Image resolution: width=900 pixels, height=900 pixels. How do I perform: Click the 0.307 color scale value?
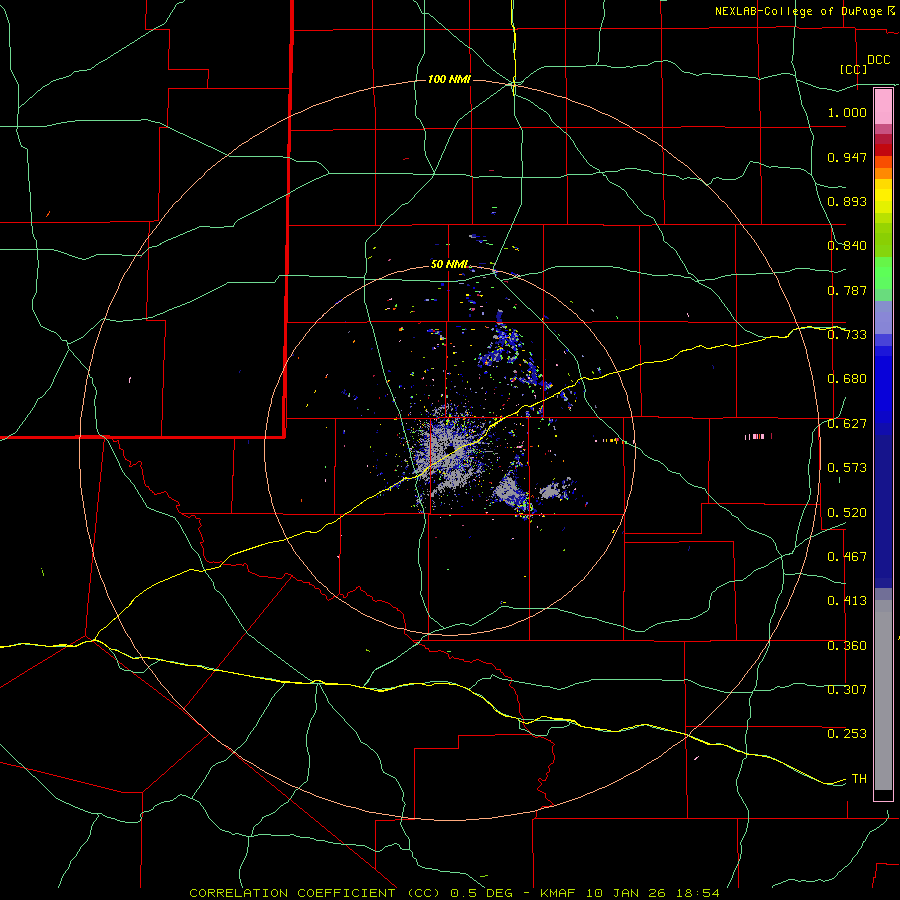[x=847, y=690]
